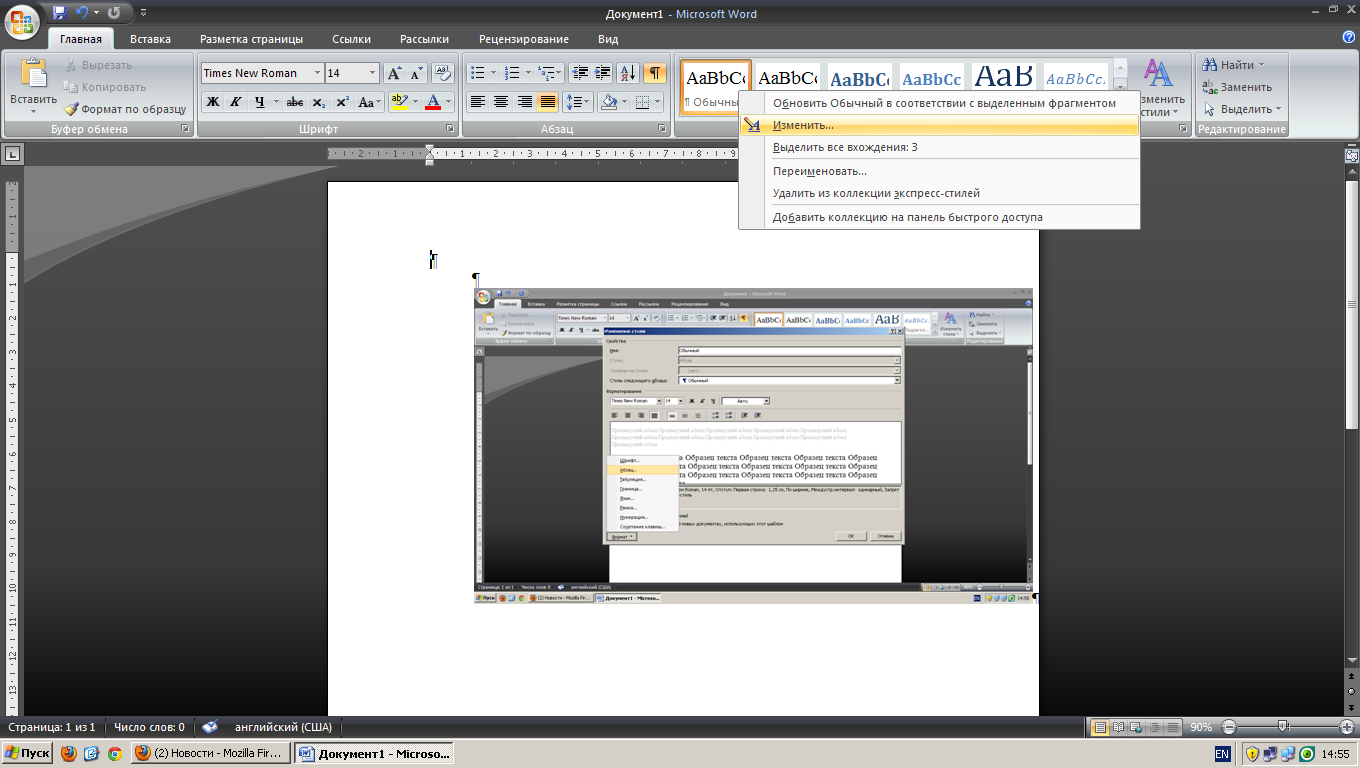
Task: Click Найти button
Action: point(1234,65)
